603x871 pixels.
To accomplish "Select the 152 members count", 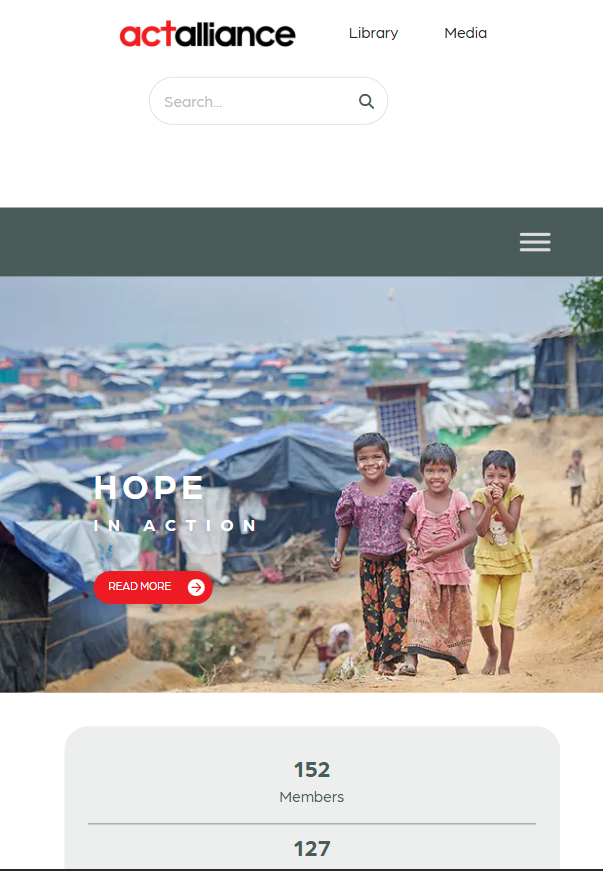I will 311,770.
